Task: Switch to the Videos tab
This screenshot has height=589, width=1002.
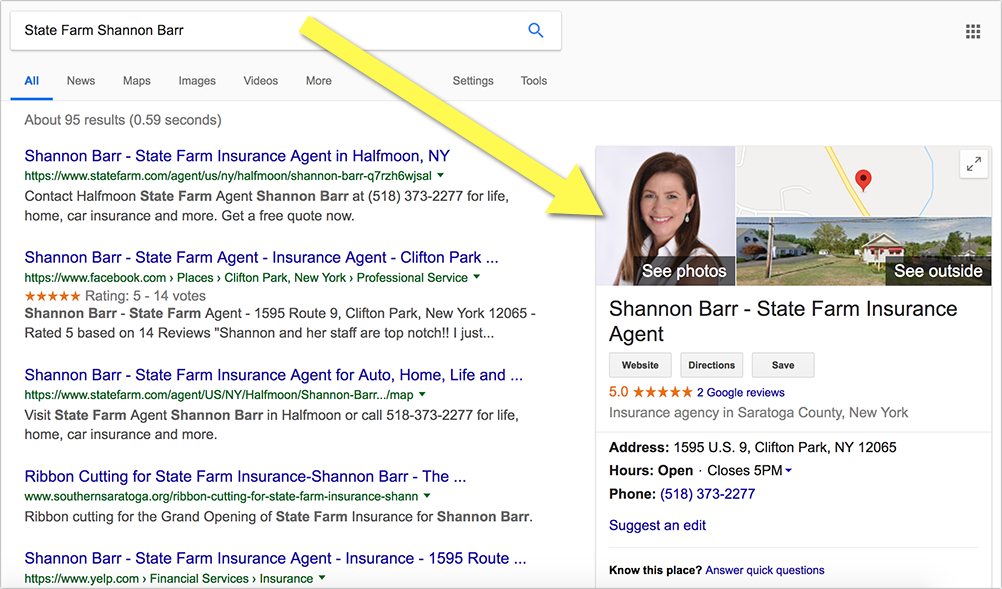Action: [261, 80]
